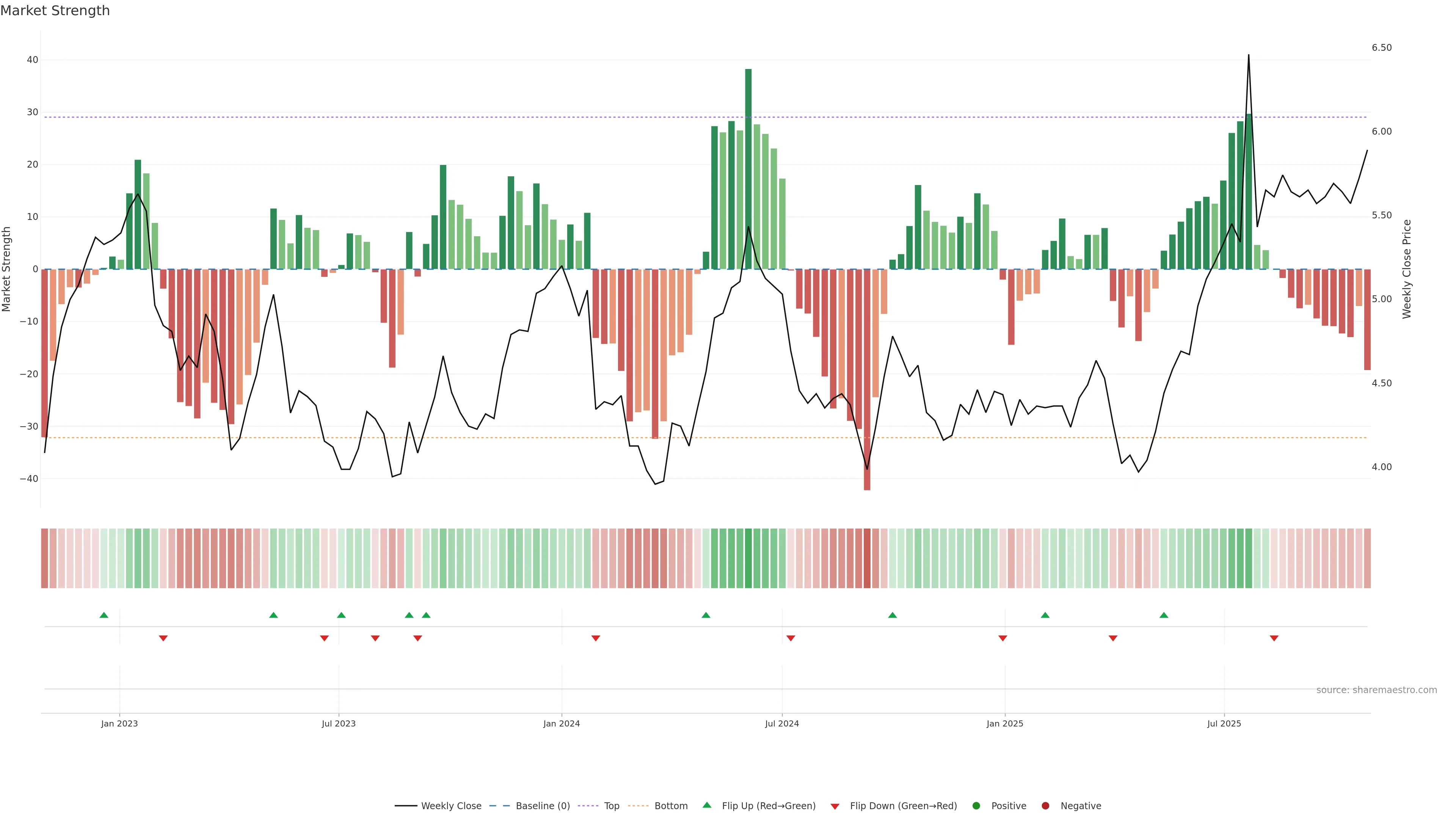This screenshot has height=819, width=1456.
Task: Click Flip Down (Green→Red) legend triangle
Action: (835, 806)
